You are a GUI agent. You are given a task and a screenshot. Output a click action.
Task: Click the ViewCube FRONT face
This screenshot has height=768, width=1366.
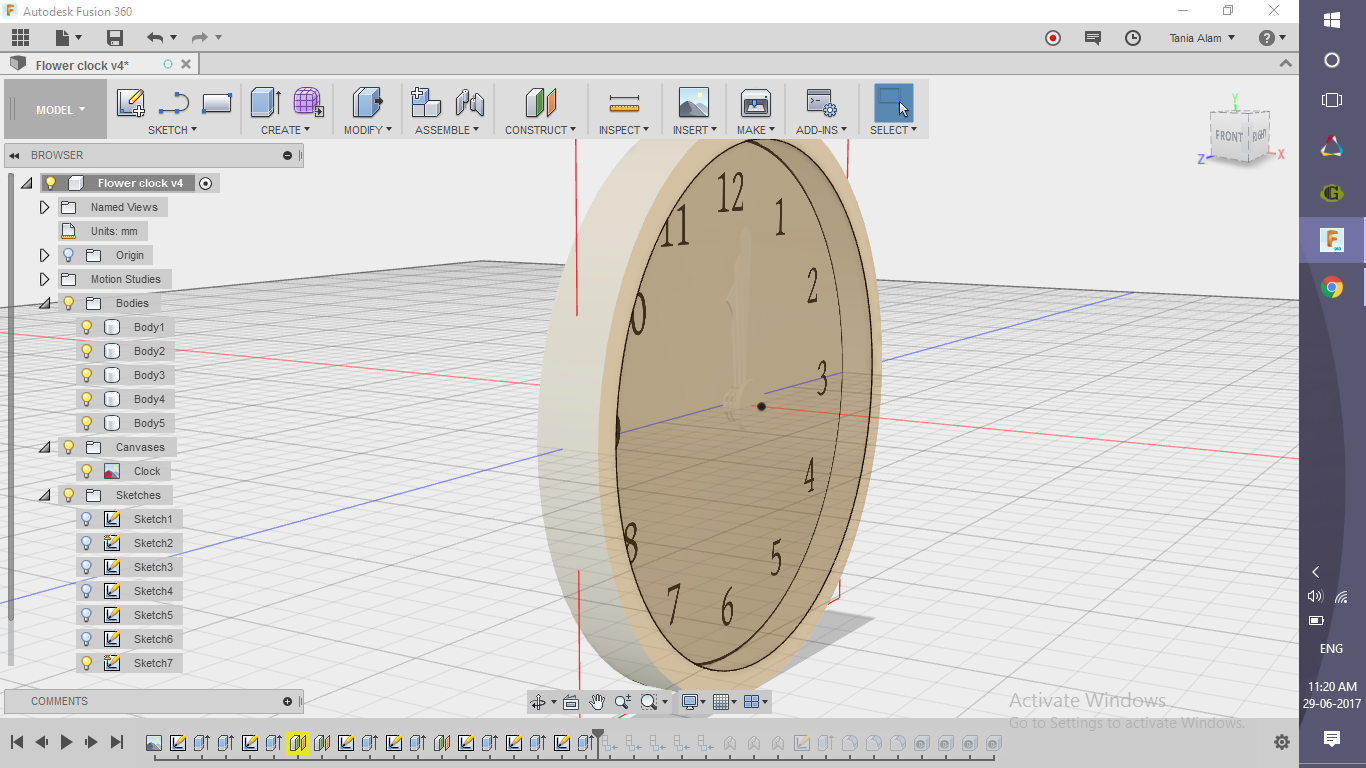[1229, 136]
